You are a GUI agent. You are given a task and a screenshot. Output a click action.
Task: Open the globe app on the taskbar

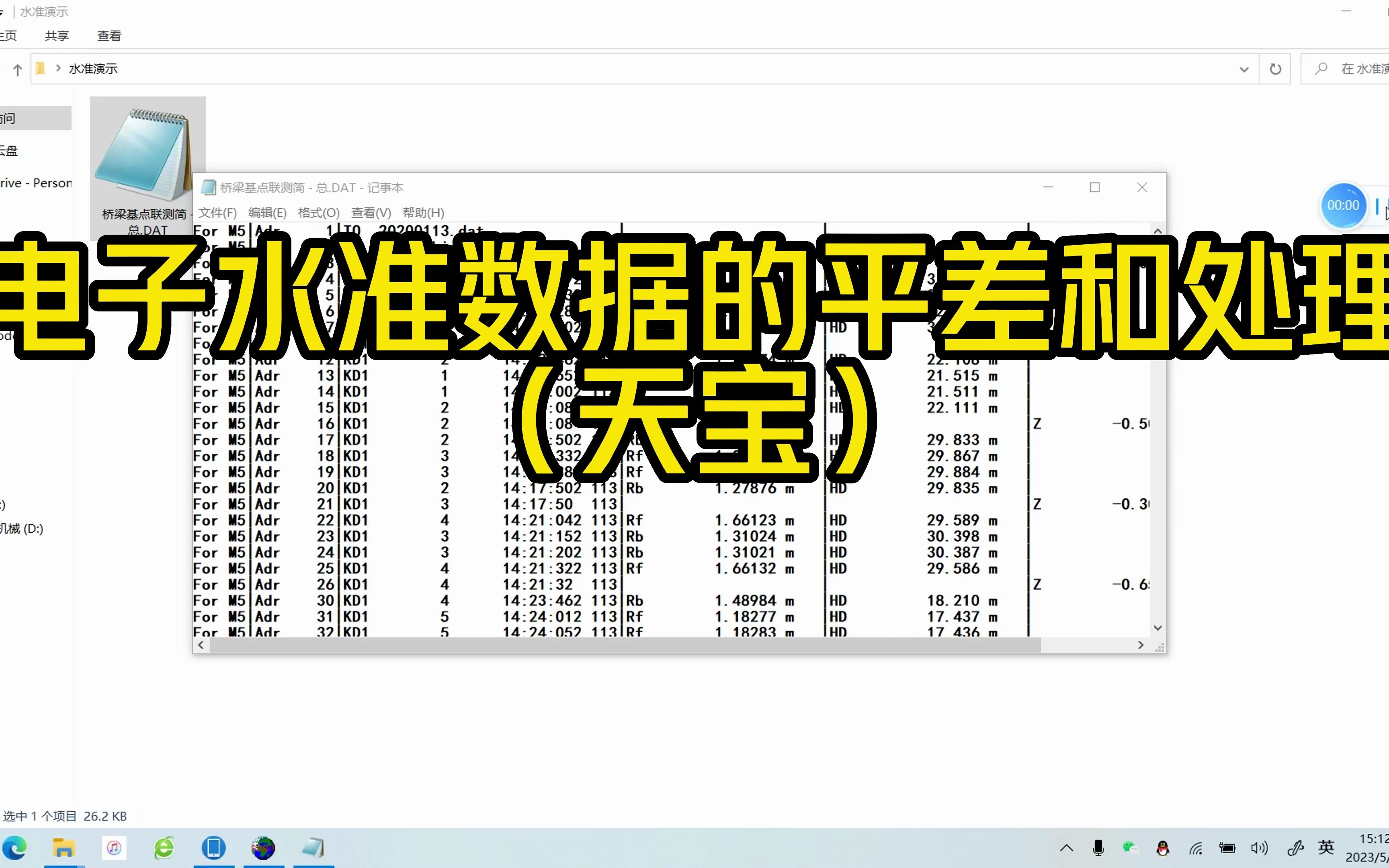pyautogui.click(x=263, y=848)
